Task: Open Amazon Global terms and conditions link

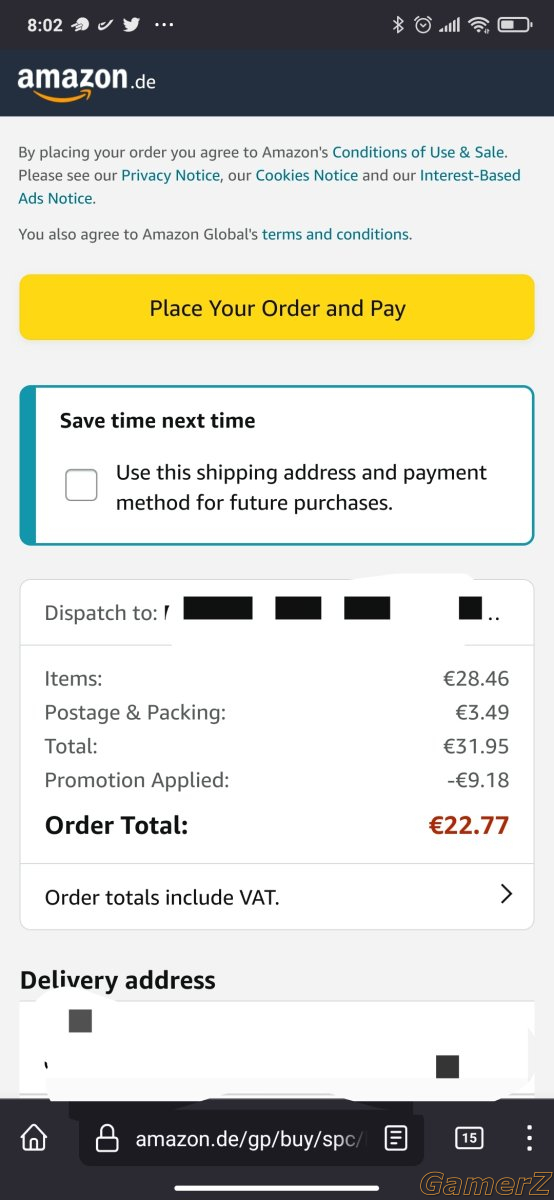Action: pyautogui.click(x=335, y=234)
